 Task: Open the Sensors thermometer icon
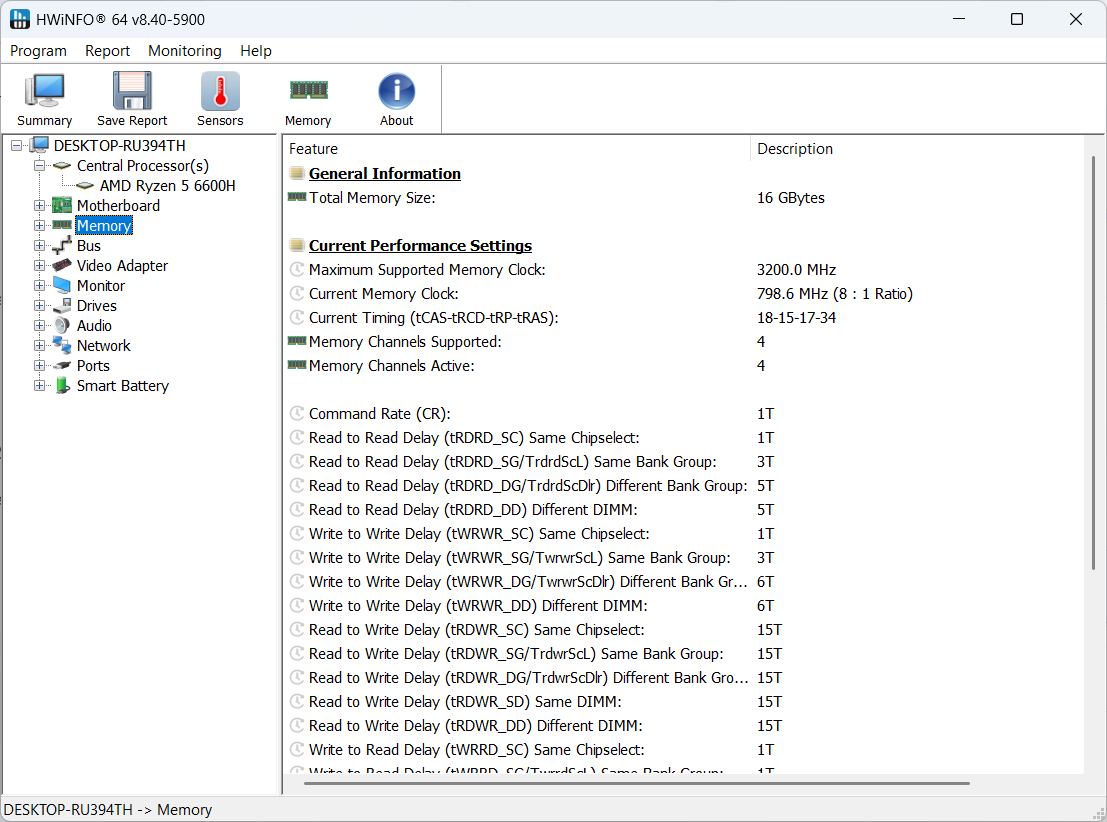[220, 92]
